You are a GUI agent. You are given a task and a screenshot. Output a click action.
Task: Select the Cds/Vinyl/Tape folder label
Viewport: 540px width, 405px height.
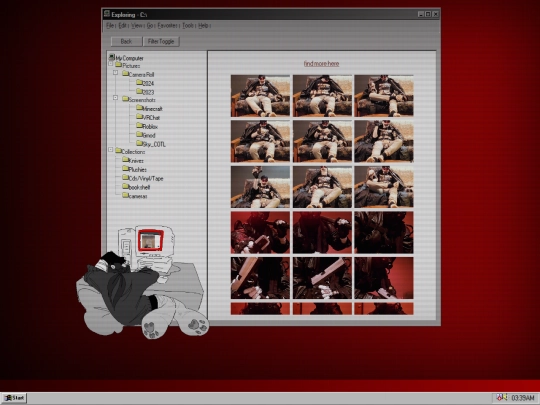(x=146, y=178)
